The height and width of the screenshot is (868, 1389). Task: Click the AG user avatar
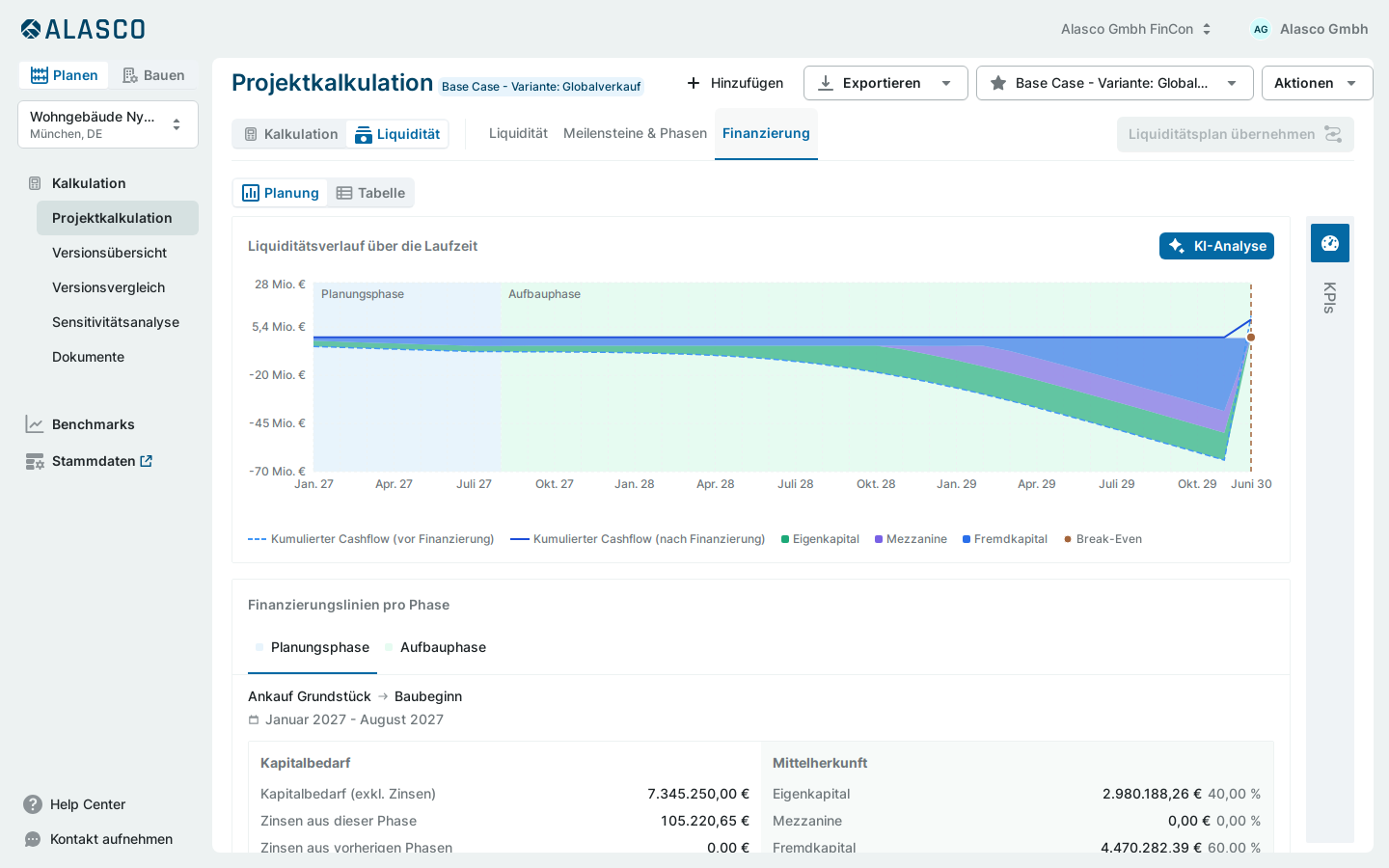[x=1261, y=29]
